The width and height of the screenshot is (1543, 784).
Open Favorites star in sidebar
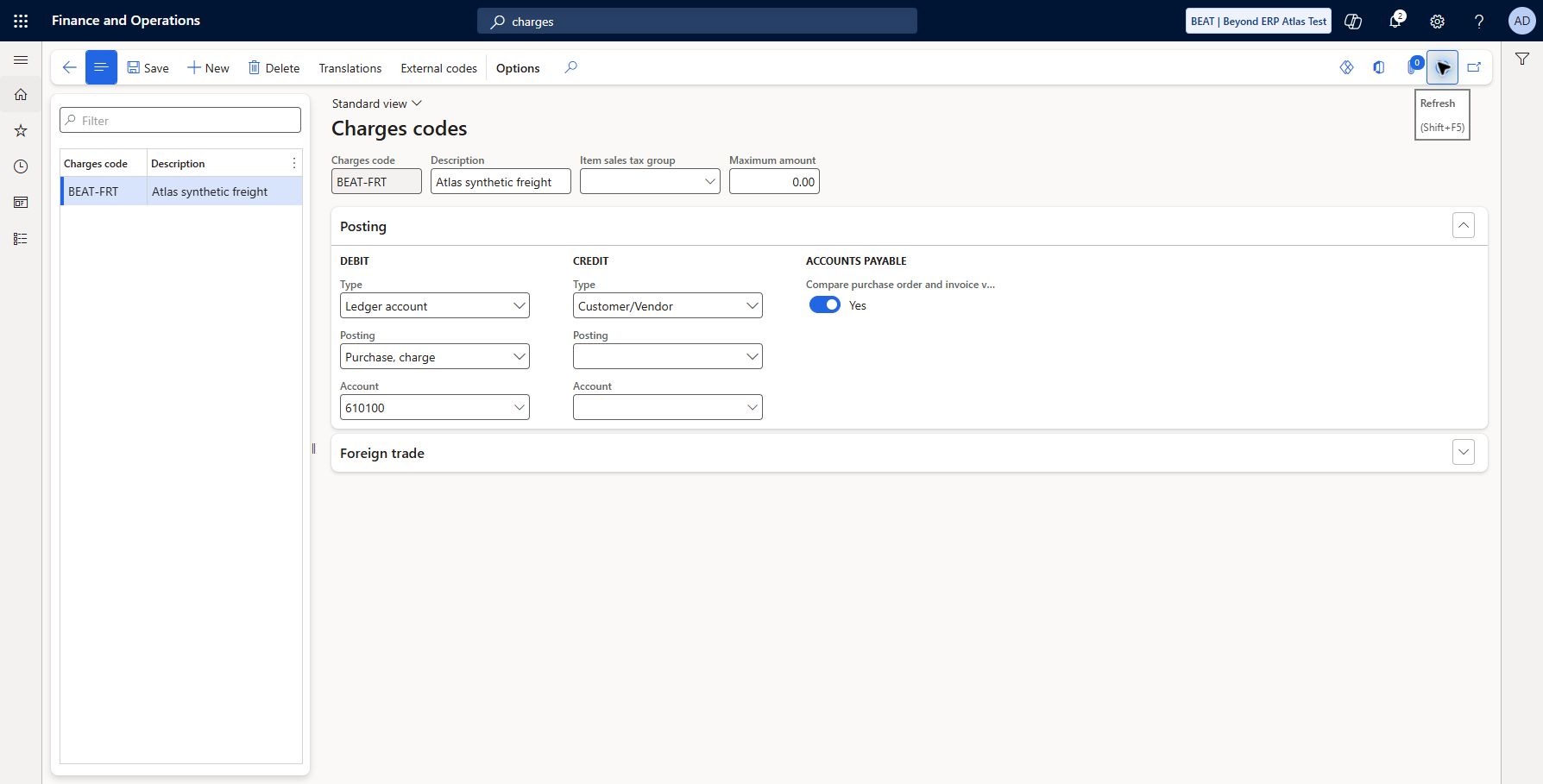(x=21, y=131)
